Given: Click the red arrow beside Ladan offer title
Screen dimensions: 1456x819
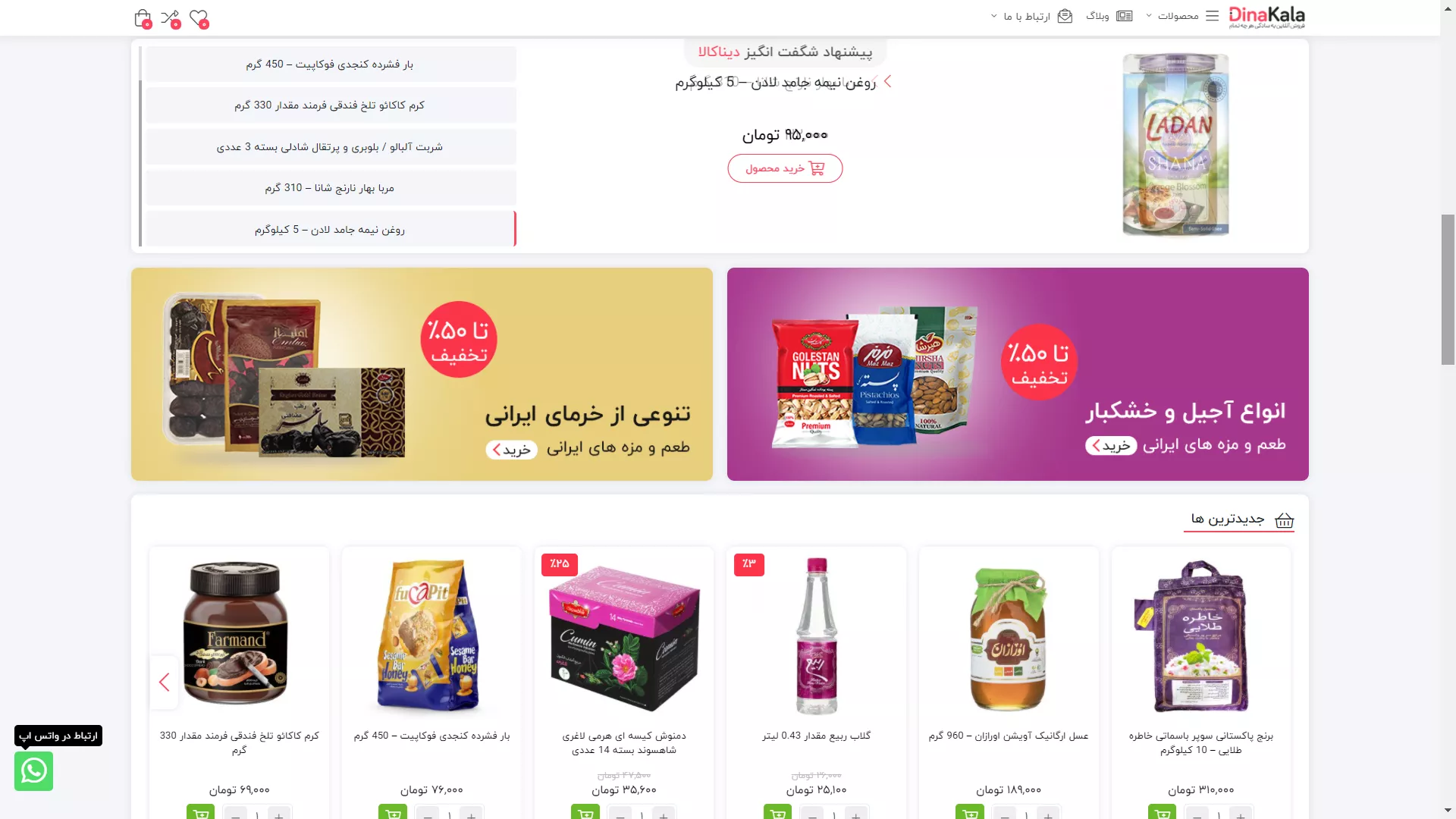Looking at the screenshot, I should click(887, 81).
